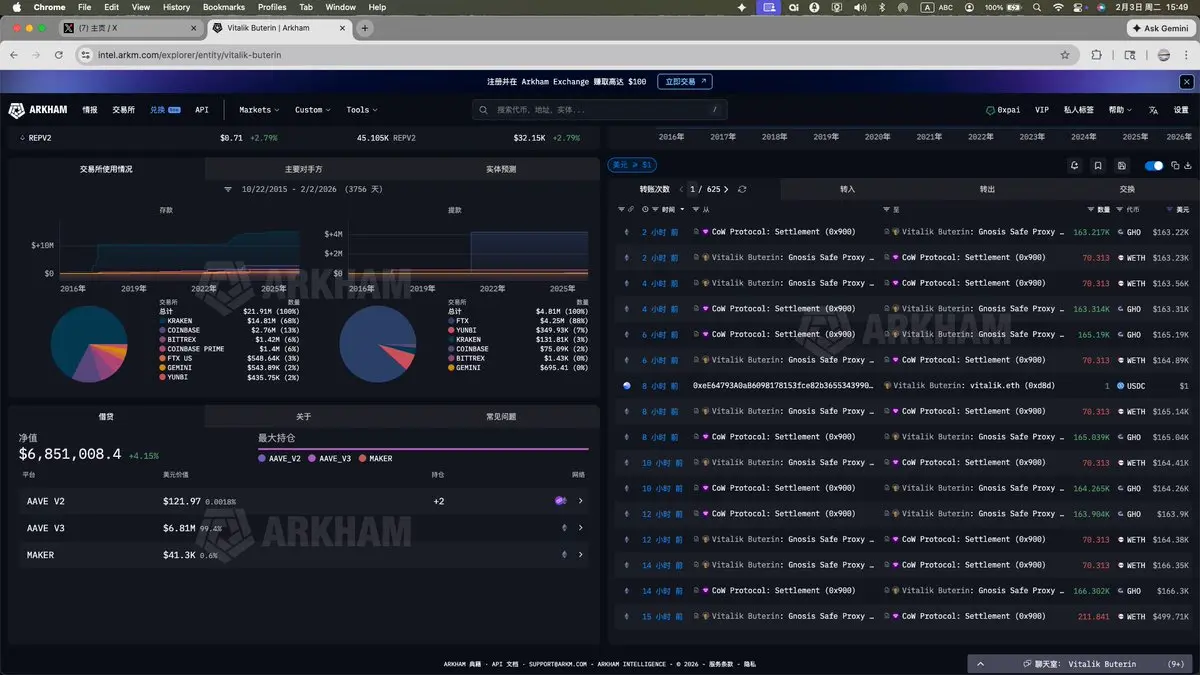
Task: Switch to the 主要对手方 tab
Action: [x=304, y=169]
